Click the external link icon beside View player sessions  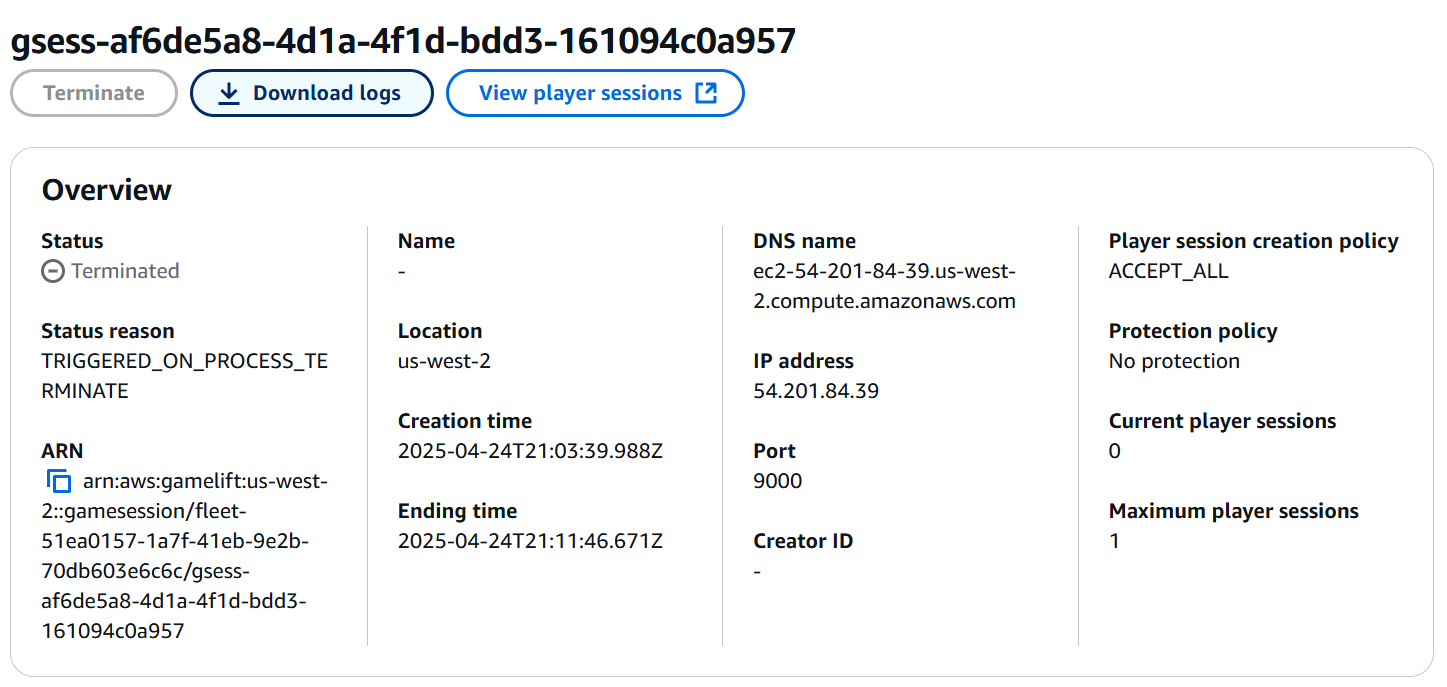click(708, 92)
